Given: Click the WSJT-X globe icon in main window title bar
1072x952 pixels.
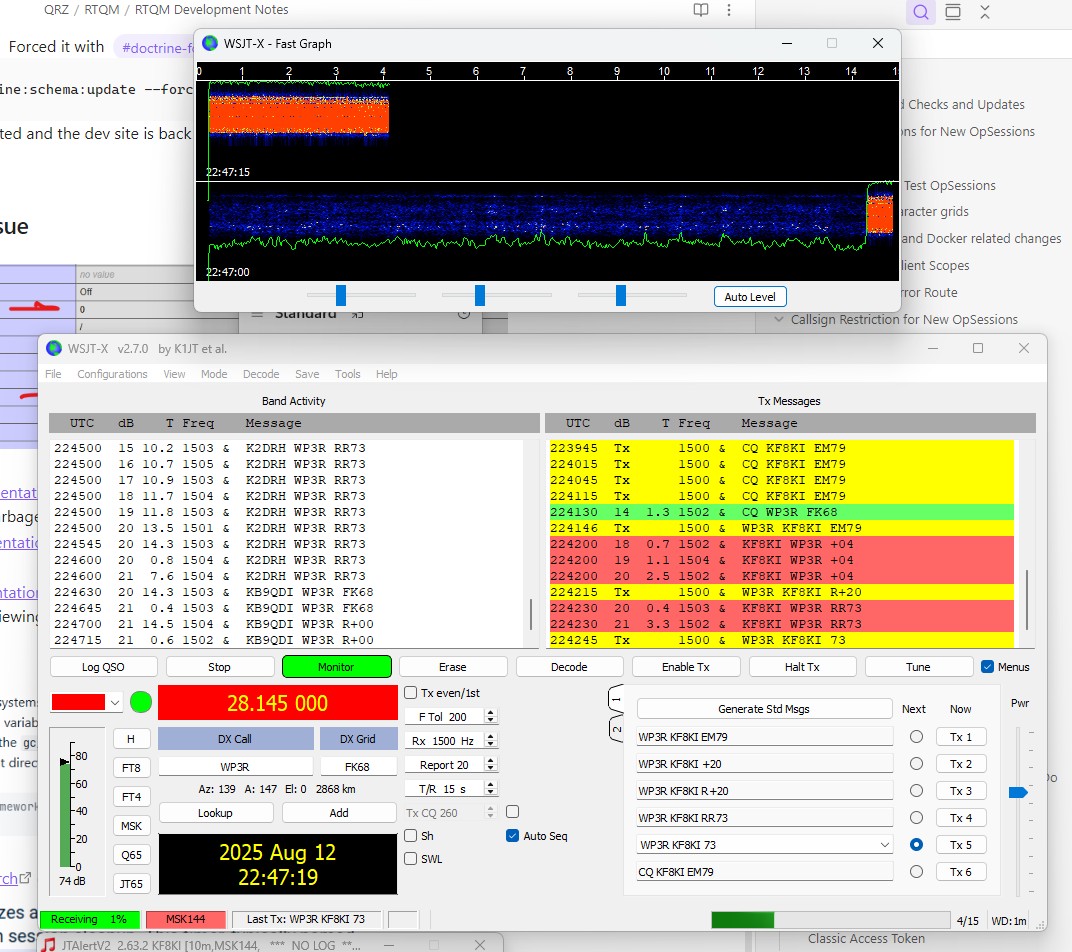Looking at the screenshot, I should (x=53, y=349).
